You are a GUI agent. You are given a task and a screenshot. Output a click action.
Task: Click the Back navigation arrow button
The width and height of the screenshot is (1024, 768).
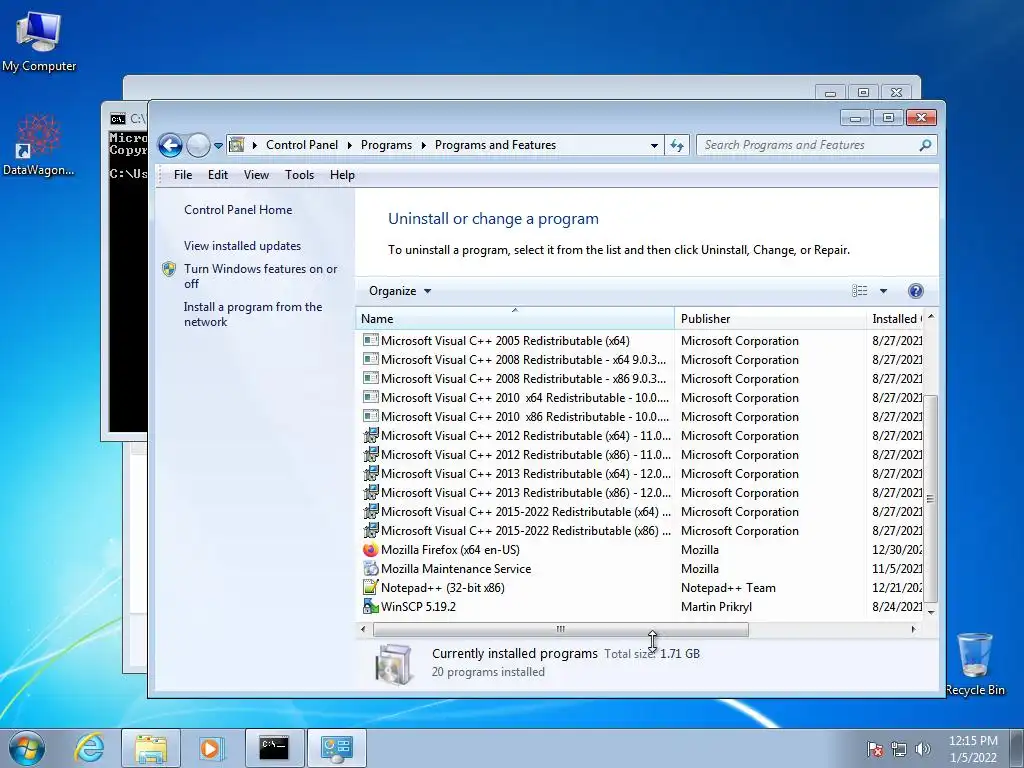click(x=170, y=145)
